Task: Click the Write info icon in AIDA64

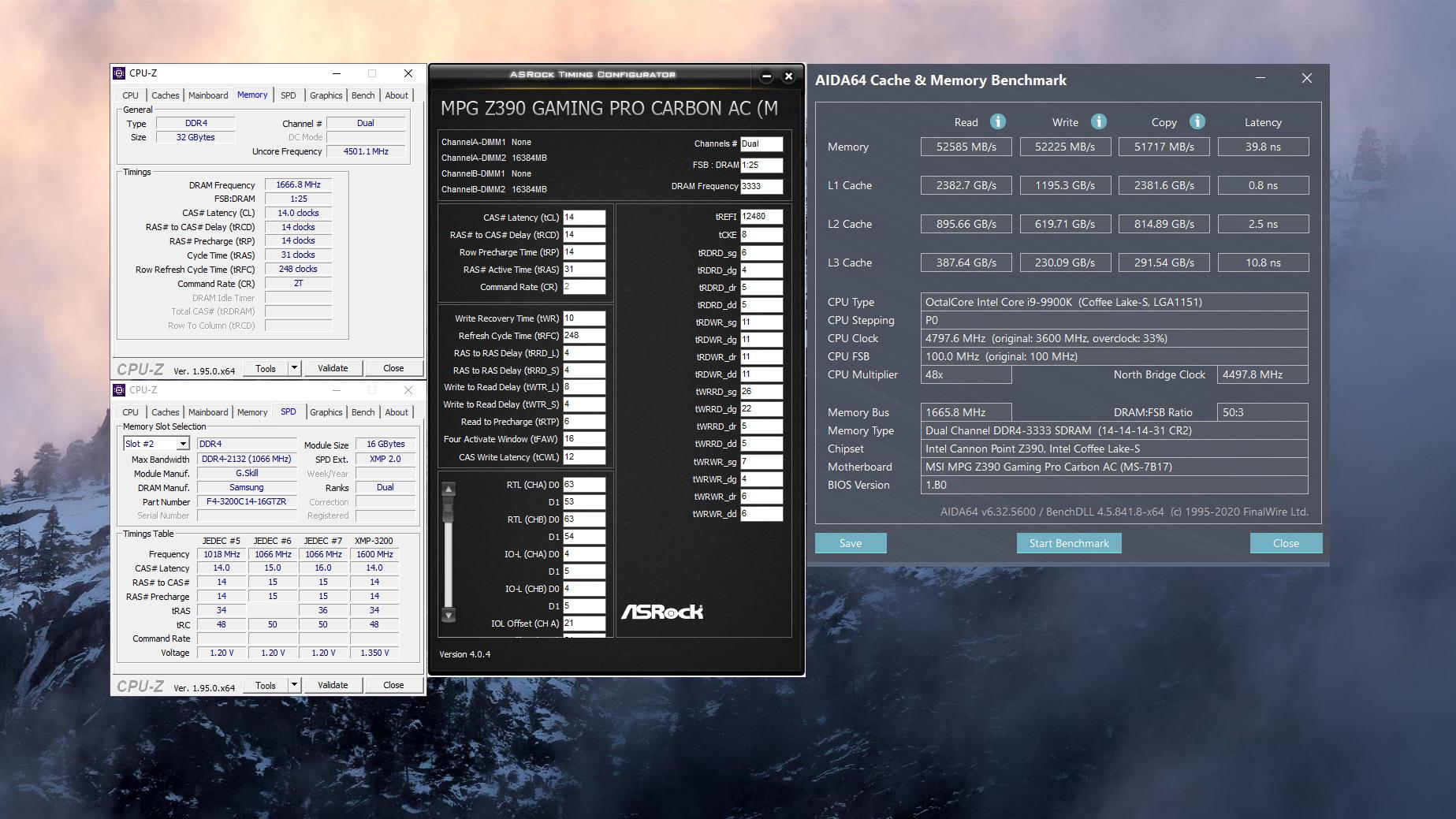Action: point(1098,121)
